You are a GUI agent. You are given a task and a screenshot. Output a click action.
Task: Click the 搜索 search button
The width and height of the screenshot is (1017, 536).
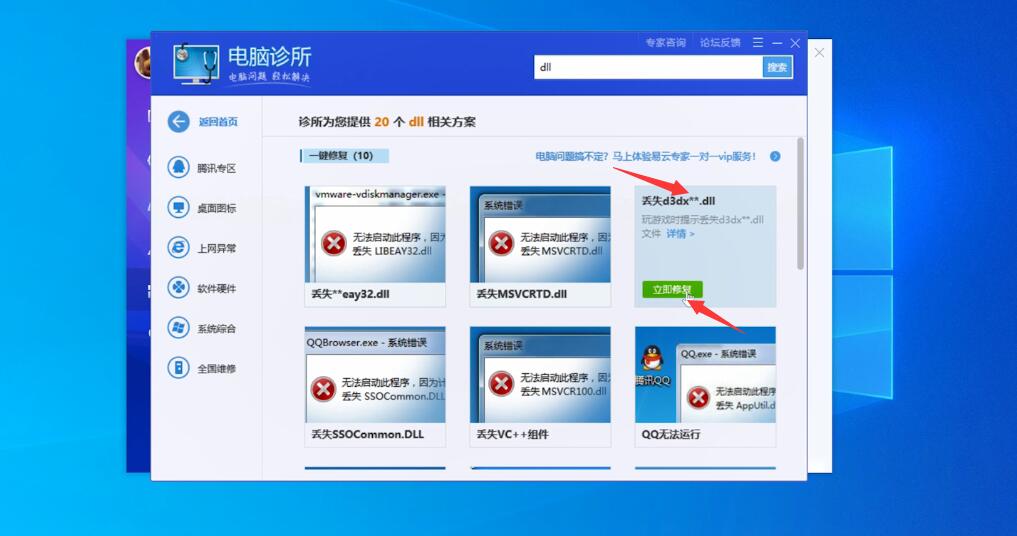777,67
